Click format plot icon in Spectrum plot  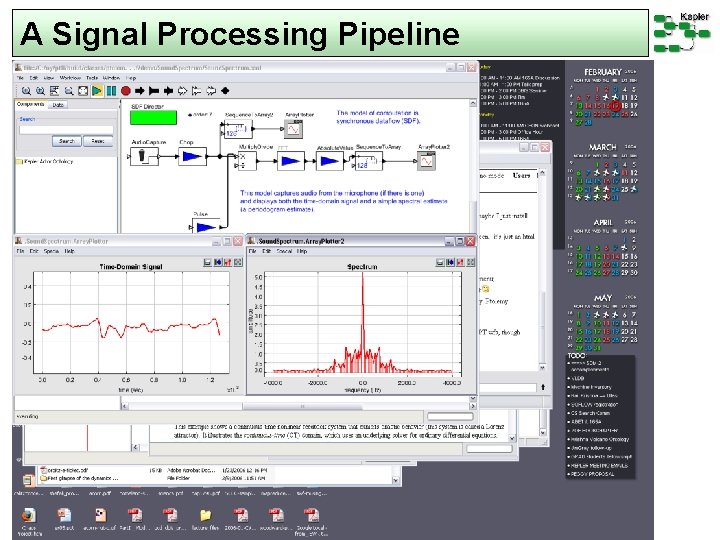point(460,262)
